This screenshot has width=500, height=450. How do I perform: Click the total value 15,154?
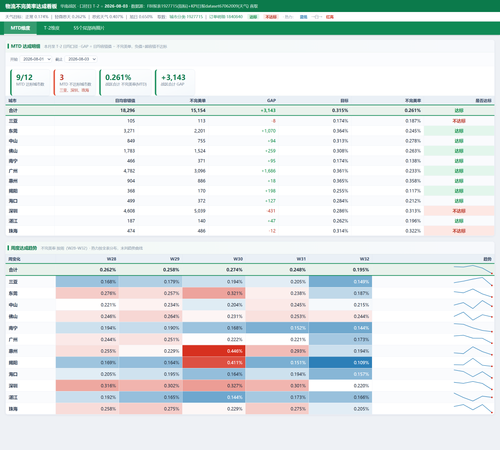point(198,110)
